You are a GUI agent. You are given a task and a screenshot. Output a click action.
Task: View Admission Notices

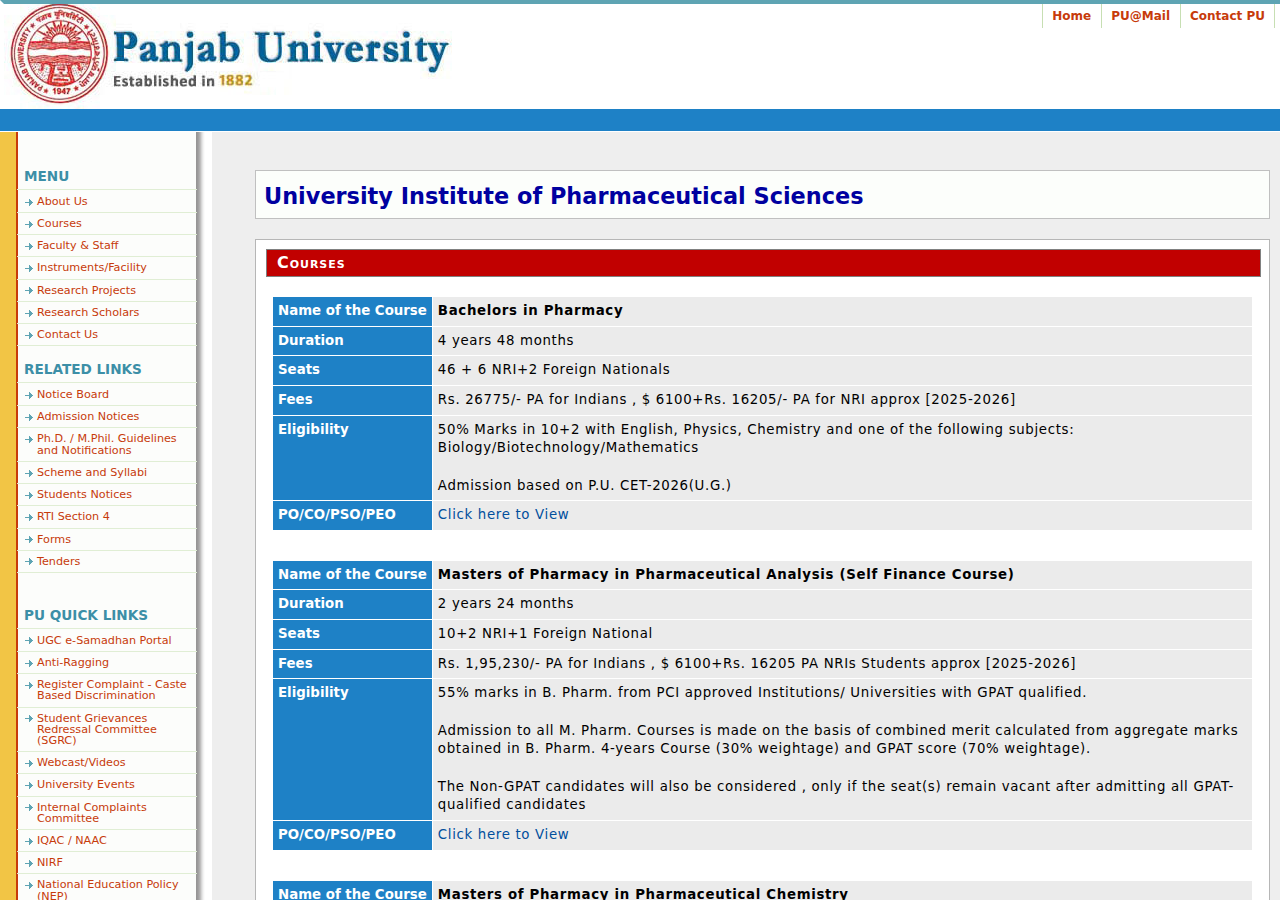88,416
